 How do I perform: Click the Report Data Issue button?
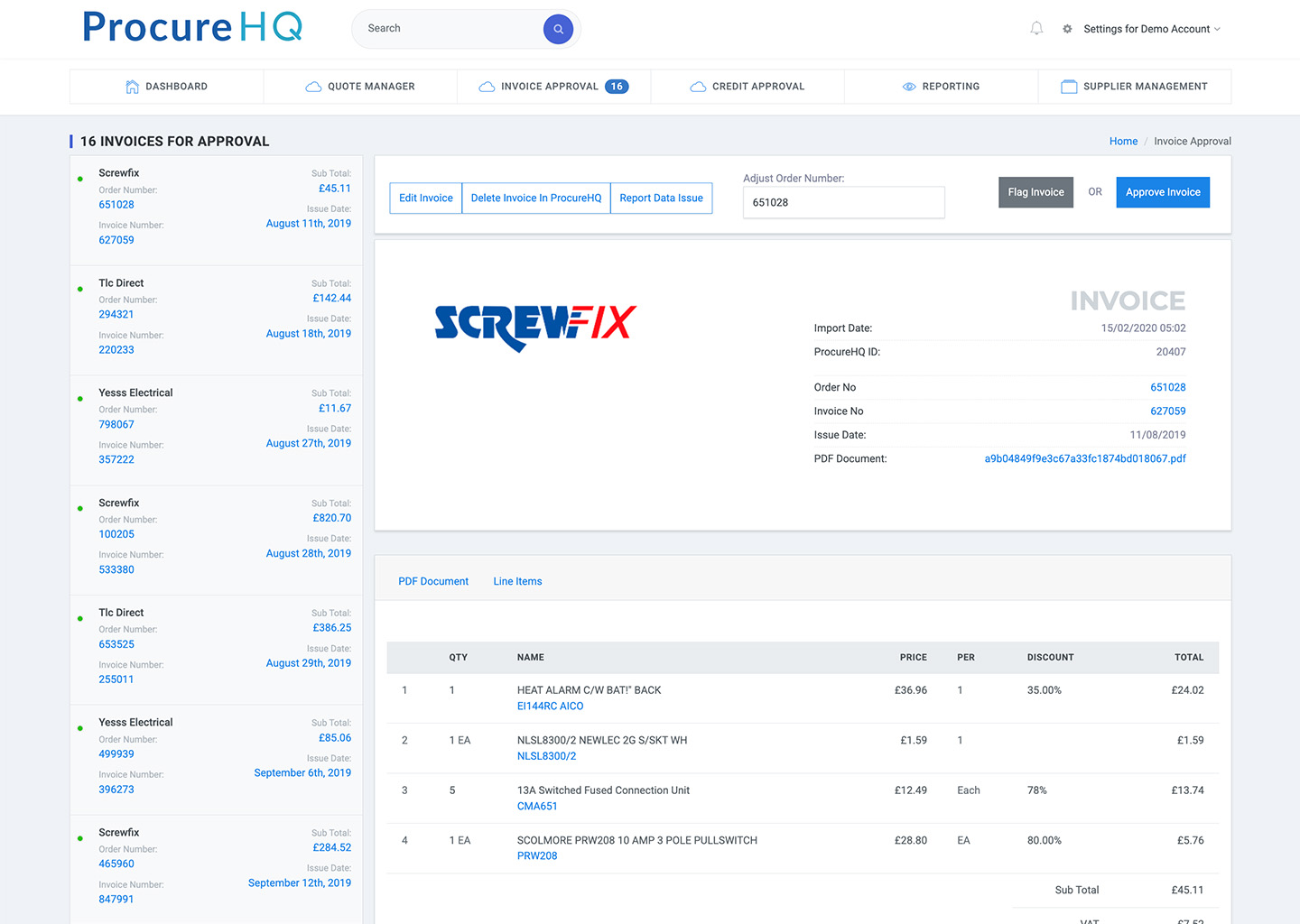661,199
